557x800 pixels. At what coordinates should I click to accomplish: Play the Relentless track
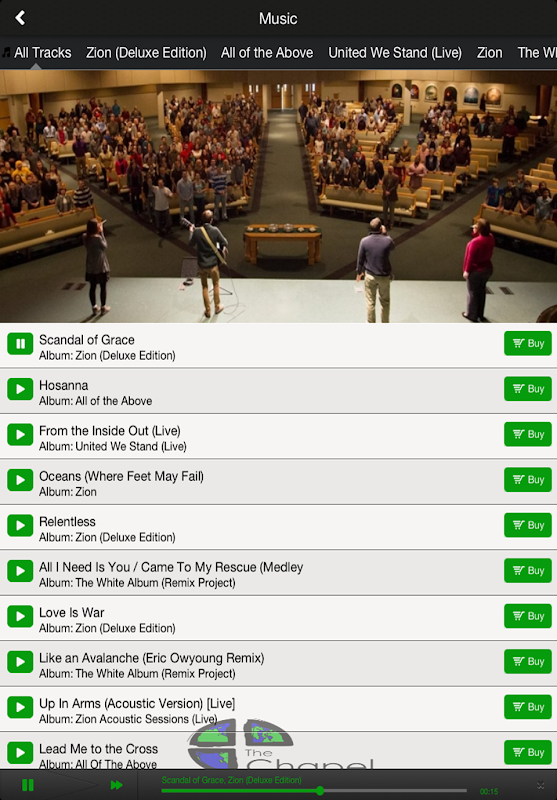point(20,526)
